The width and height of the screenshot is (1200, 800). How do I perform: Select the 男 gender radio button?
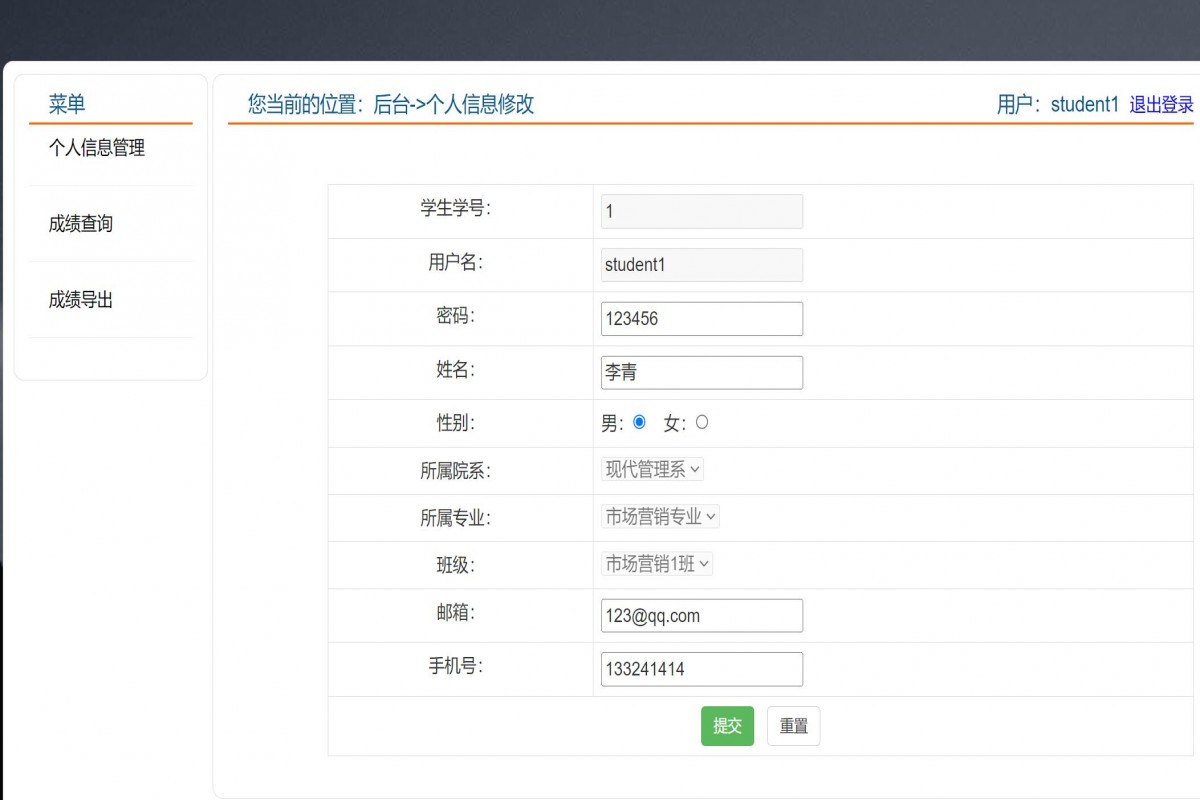tap(638, 422)
